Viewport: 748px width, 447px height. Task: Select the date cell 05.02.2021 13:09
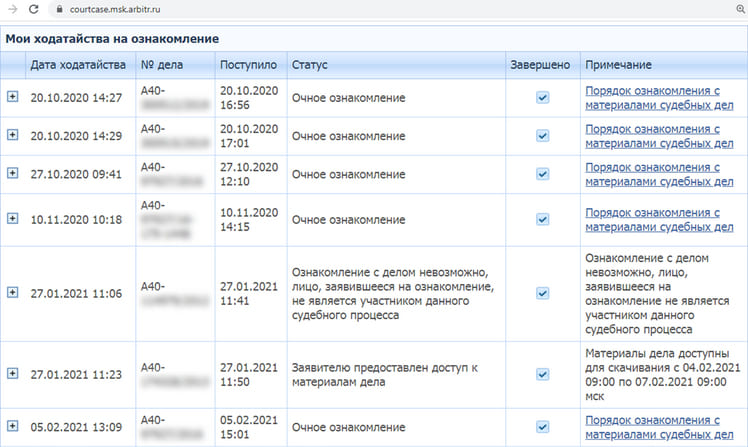coord(76,427)
